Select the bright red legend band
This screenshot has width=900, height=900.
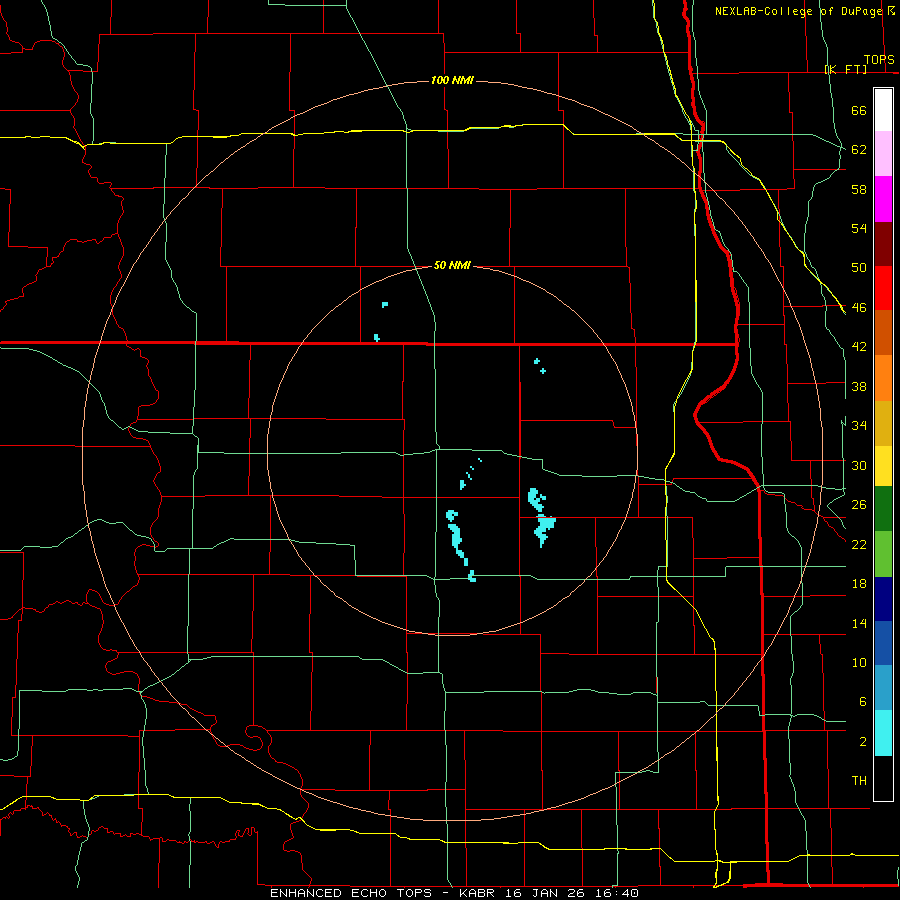(x=883, y=288)
